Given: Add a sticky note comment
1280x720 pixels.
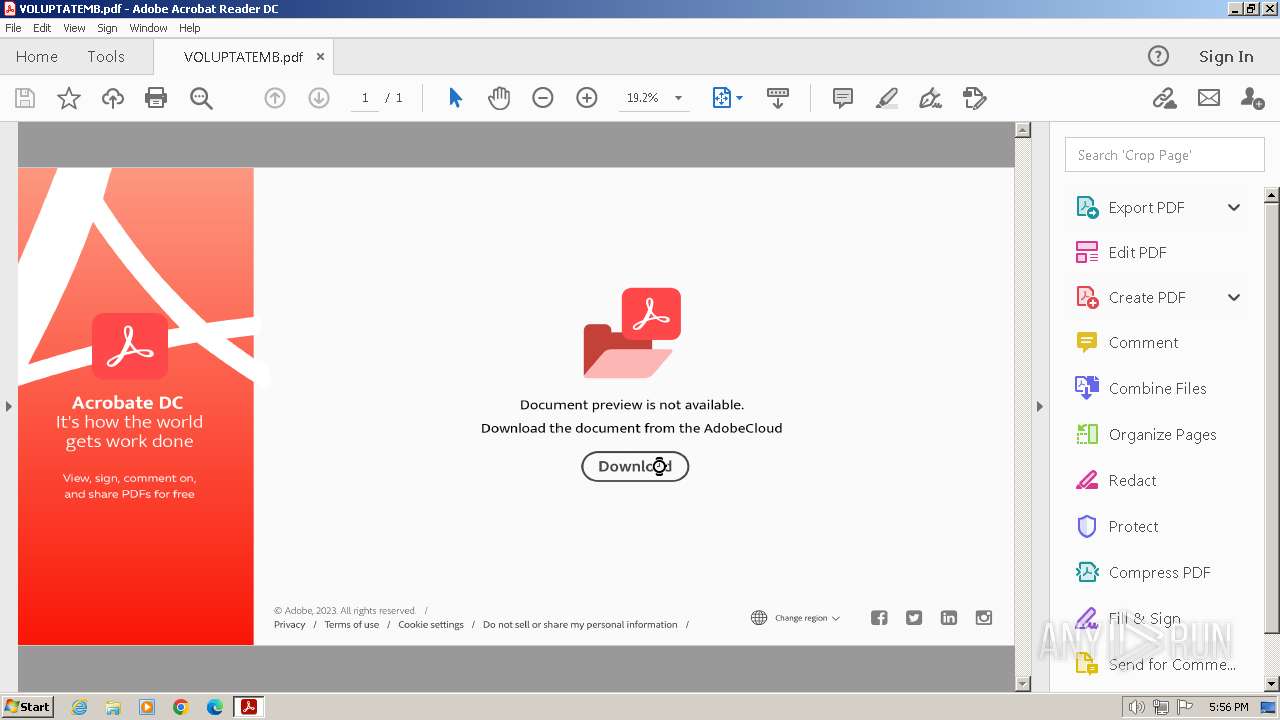Looking at the screenshot, I should tap(843, 98).
